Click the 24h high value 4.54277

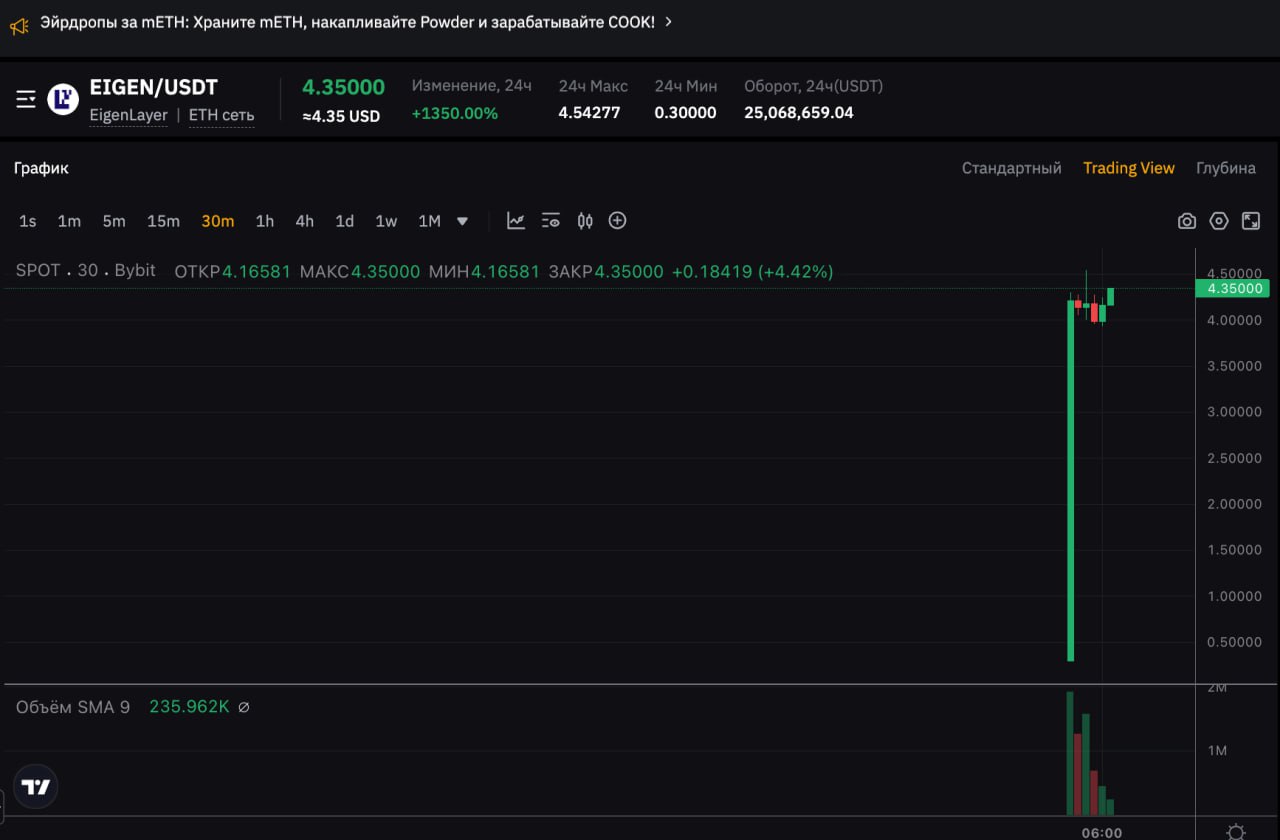pos(590,113)
